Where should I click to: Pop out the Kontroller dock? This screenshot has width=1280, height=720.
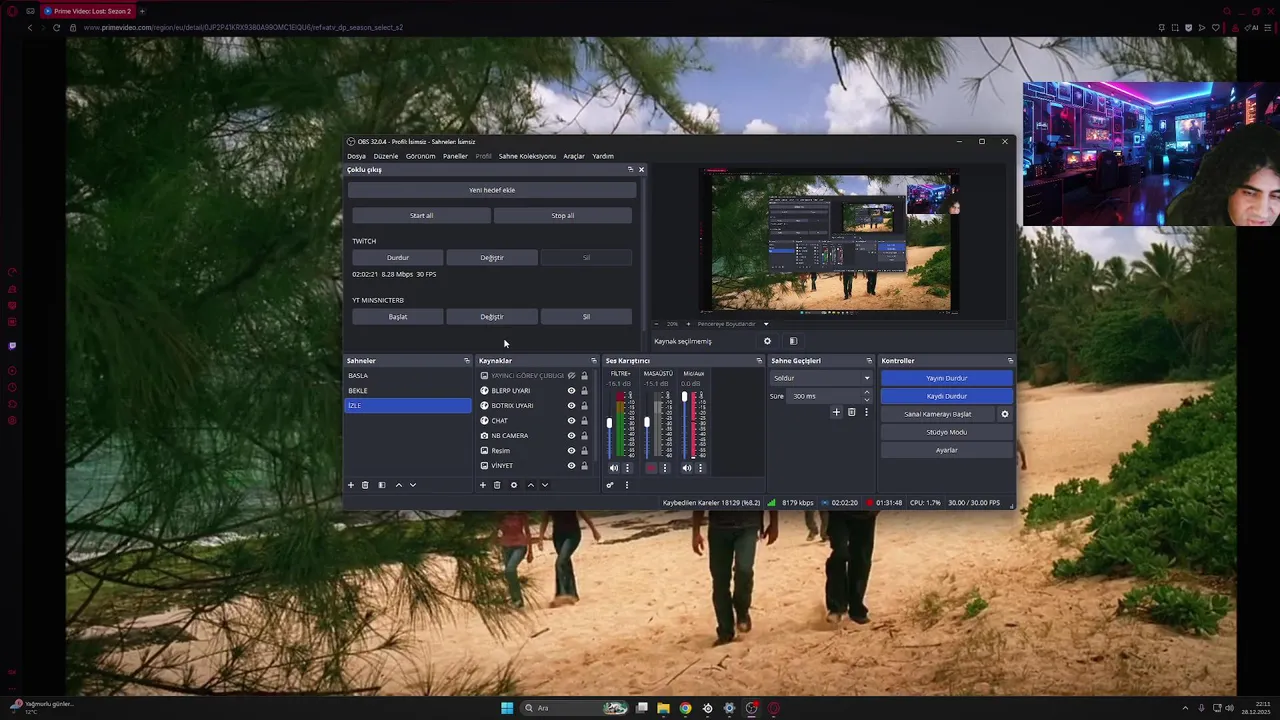(x=1010, y=361)
